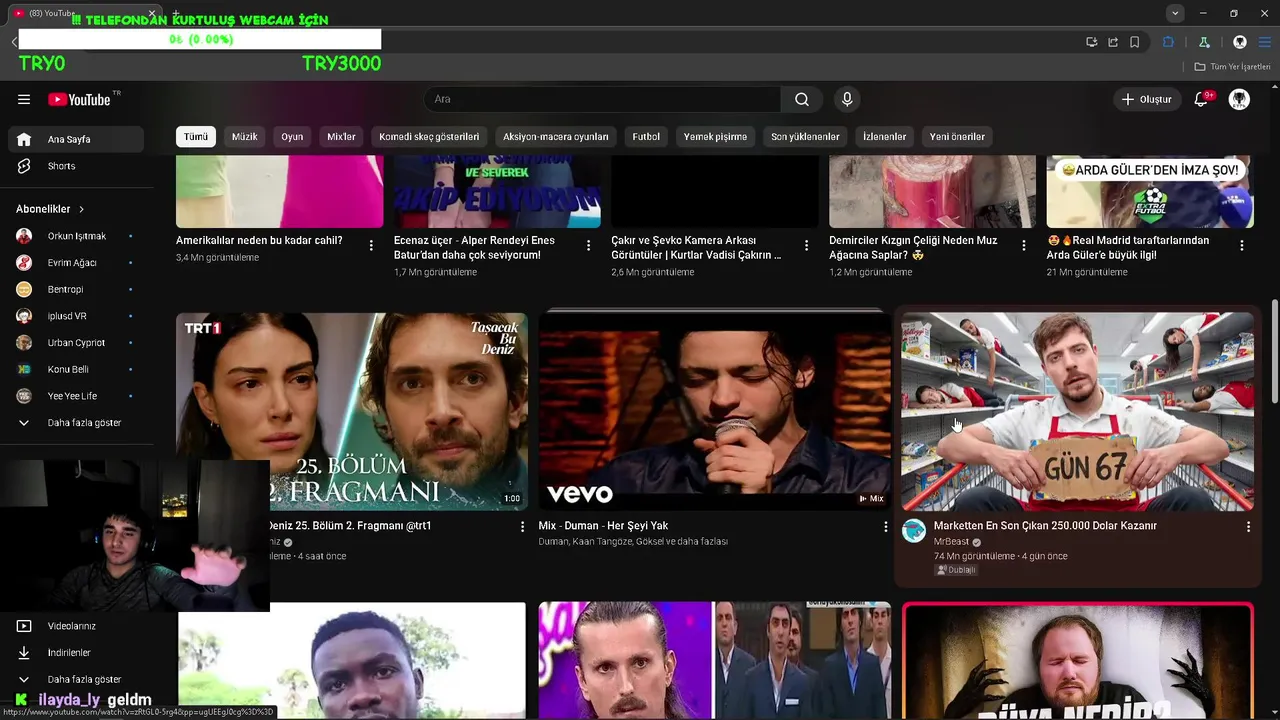Open options for Ecenaz üçer video
The height and width of the screenshot is (720, 1280).
588,245
